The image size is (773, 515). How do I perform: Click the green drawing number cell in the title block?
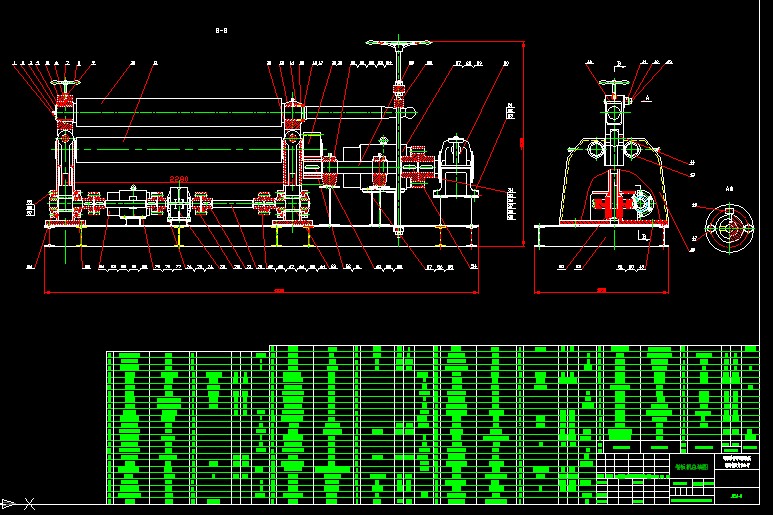[737, 496]
